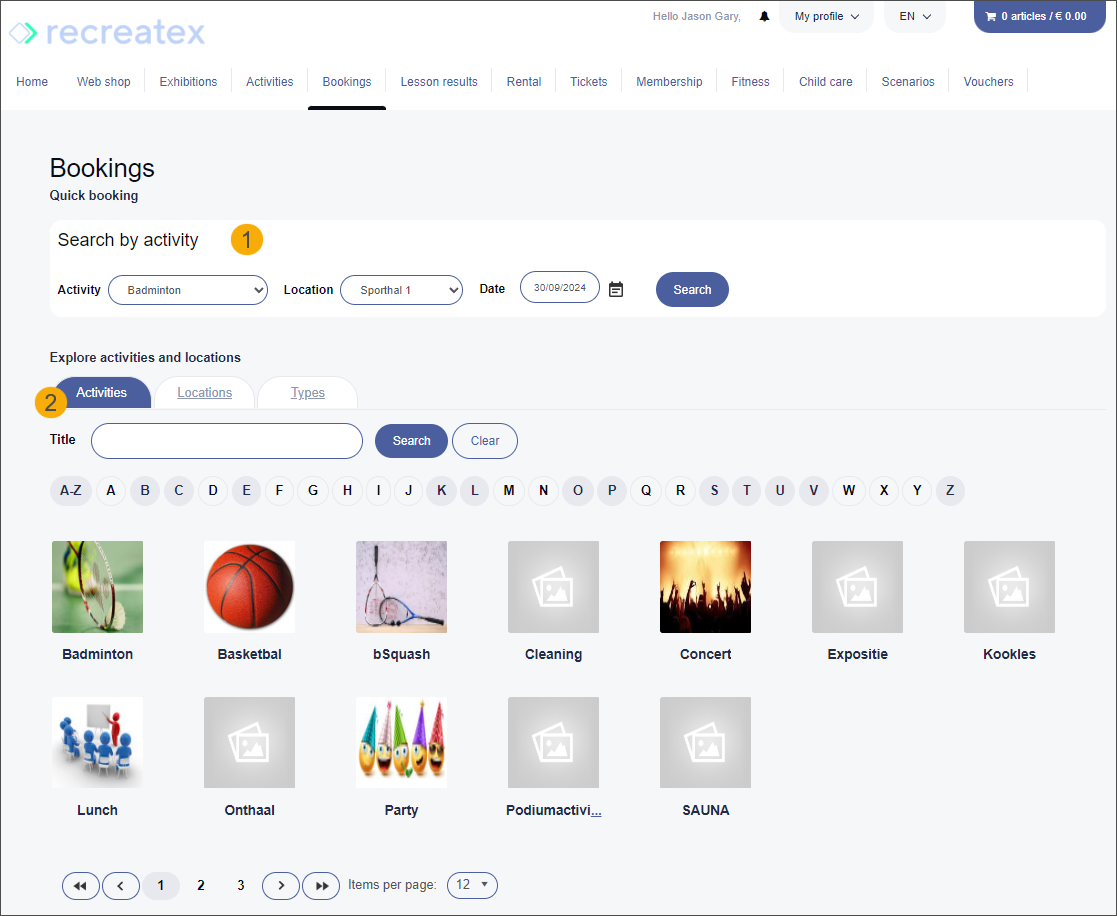The width and height of the screenshot is (1117, 916).
Task: Filter activities by letter B
Action: pos(145,491)
